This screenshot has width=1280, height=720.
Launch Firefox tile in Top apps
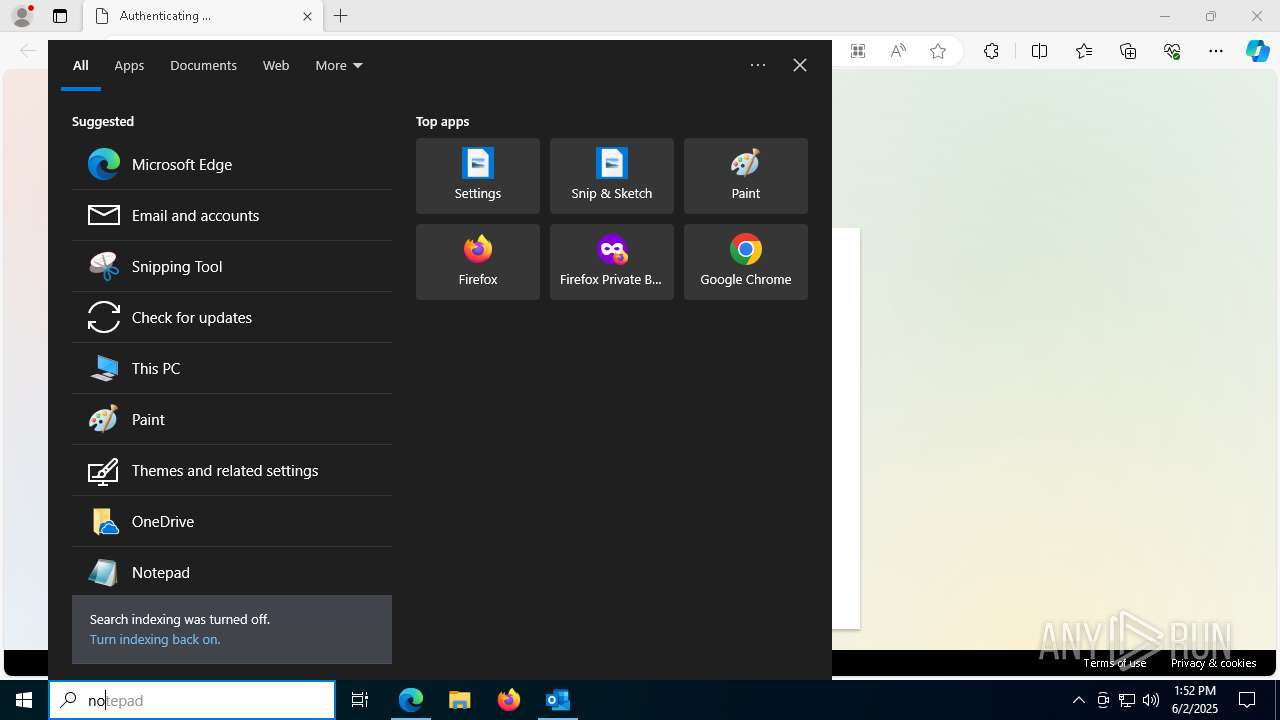(478, 262)
